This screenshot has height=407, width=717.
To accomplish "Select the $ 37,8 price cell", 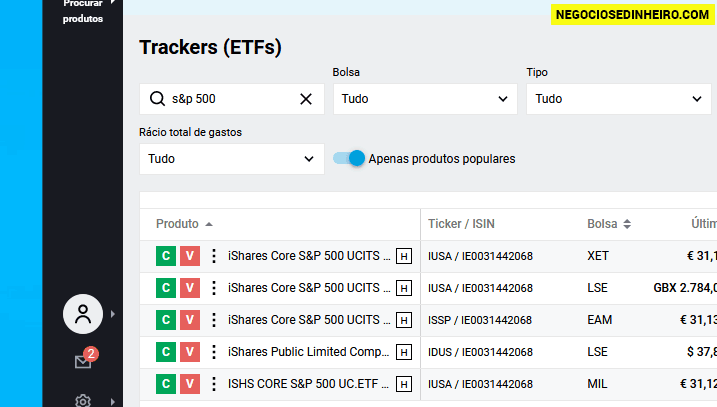I will coord(701,352).
